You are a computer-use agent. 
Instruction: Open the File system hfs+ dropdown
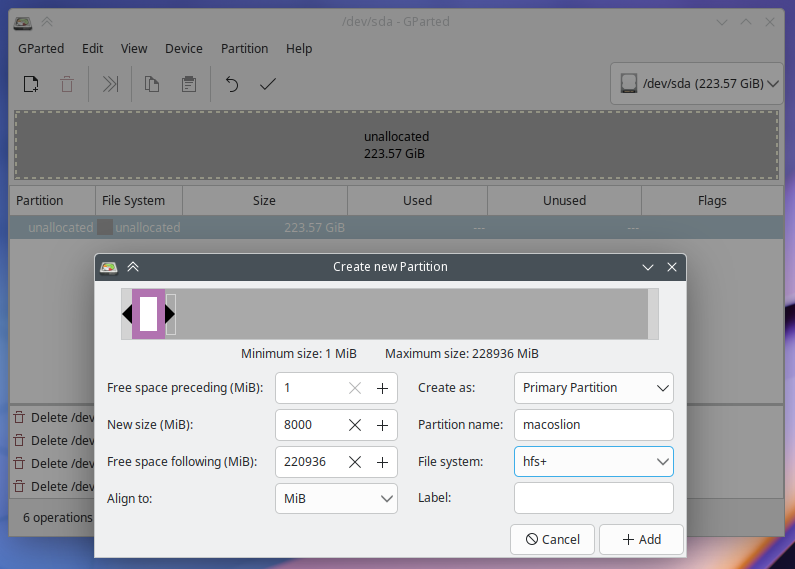(x=594, y=461)
